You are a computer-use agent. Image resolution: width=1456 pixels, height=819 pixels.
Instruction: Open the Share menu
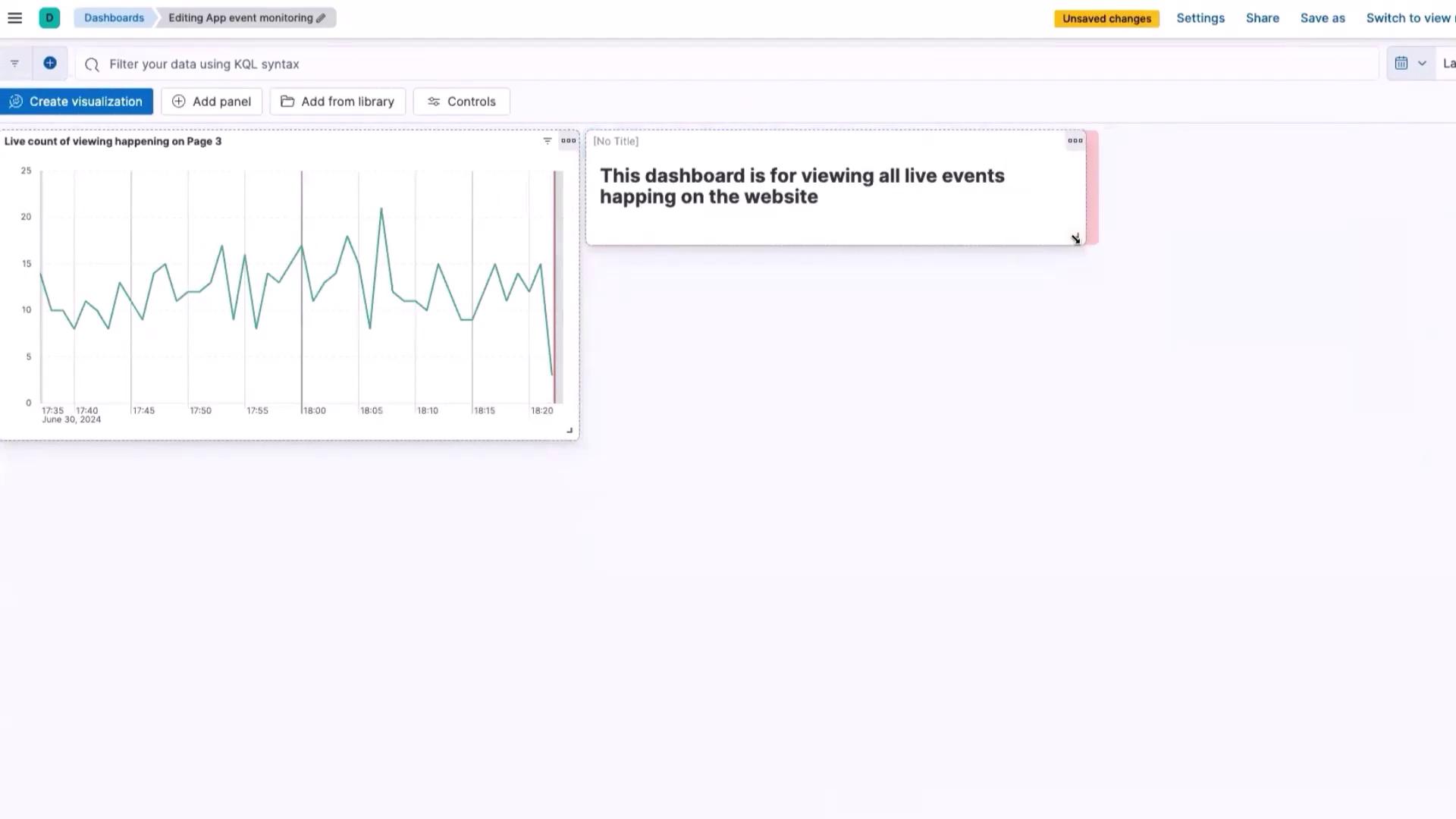point(1262,18)
